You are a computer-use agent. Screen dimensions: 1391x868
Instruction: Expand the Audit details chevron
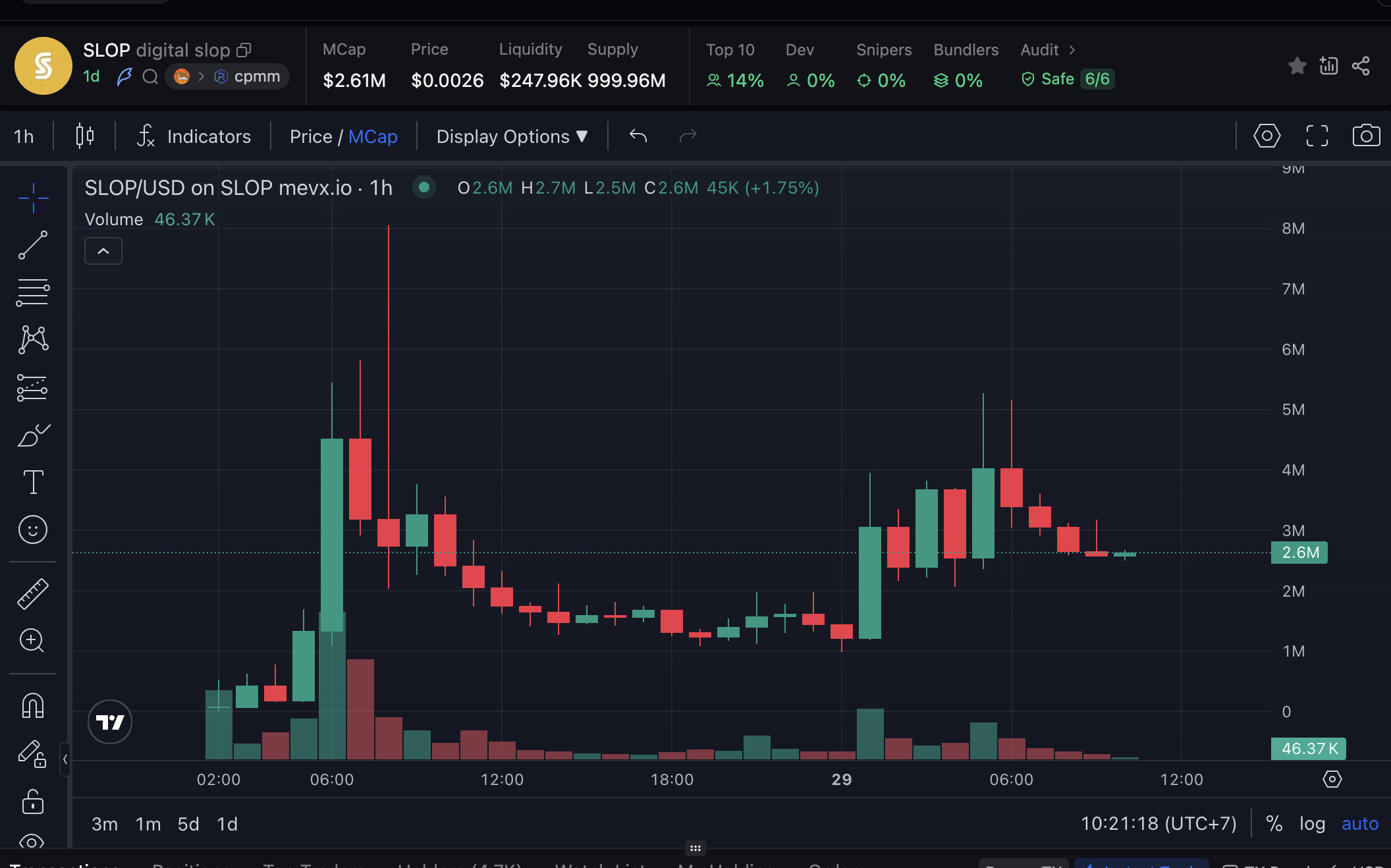pyautogui.click(x=1072, y=50)
